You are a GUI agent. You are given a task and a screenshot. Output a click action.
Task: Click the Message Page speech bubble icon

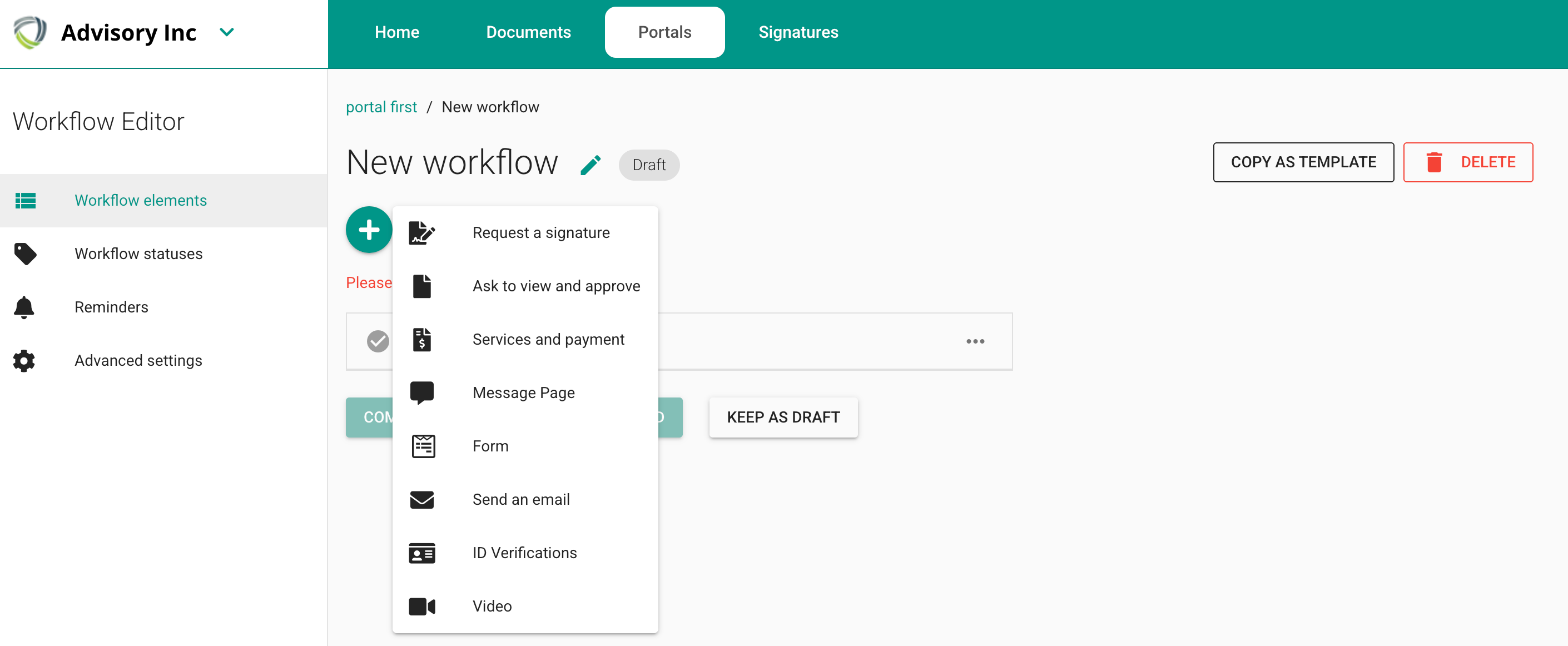(421, 392)
